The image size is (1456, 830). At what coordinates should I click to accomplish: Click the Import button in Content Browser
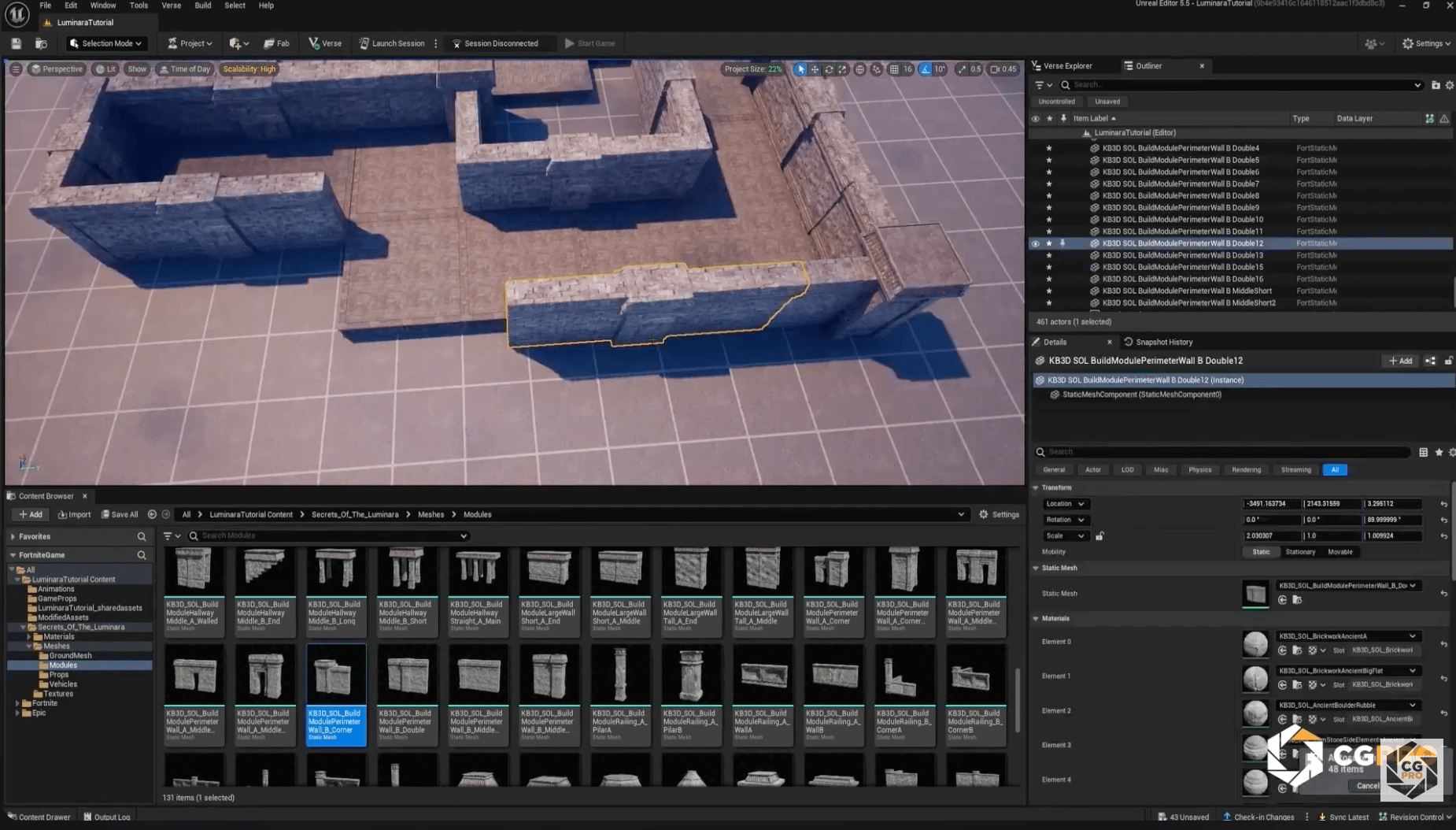coord(75,514)
